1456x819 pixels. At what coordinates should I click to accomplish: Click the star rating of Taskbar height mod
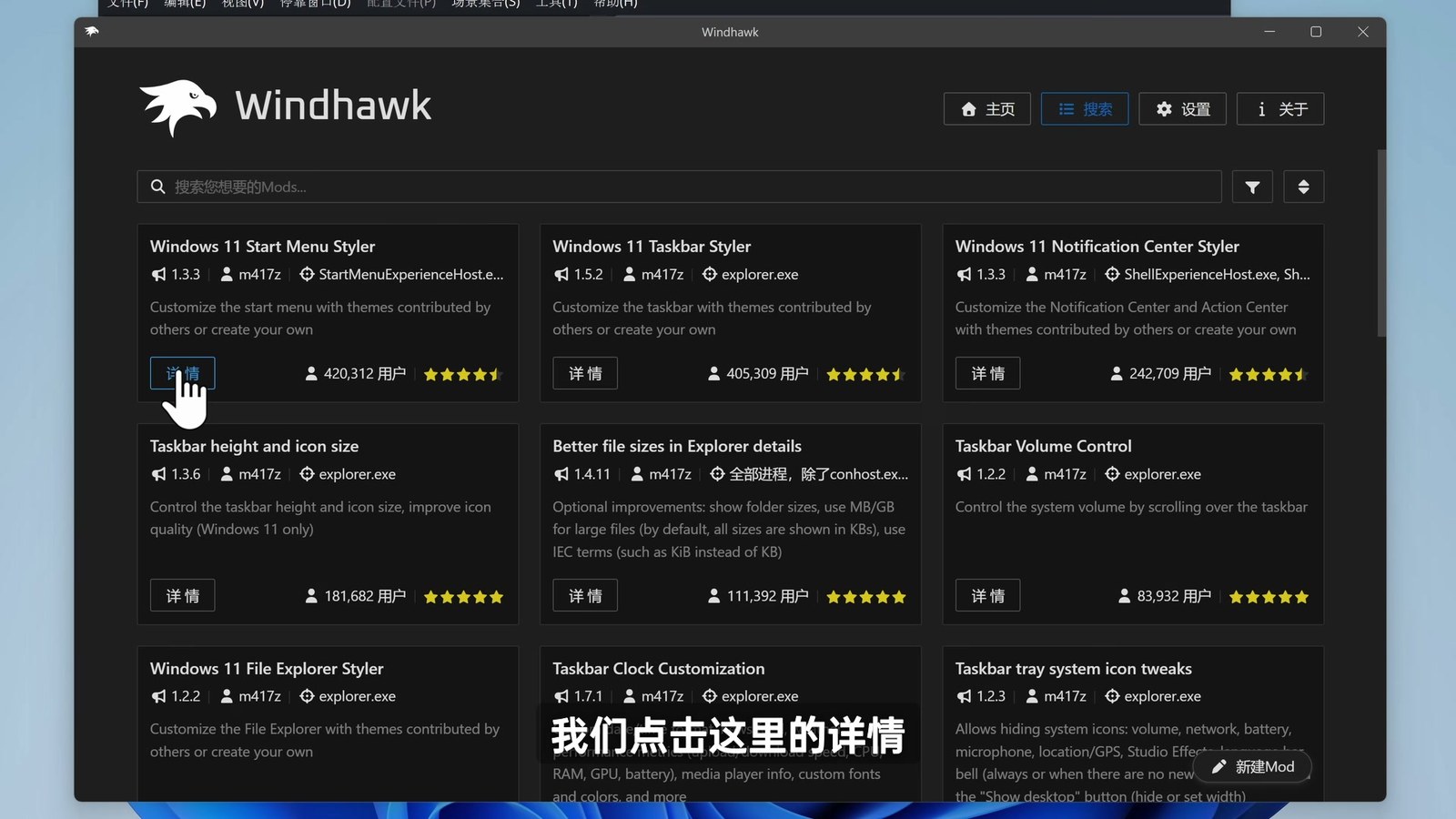point(463,597)
